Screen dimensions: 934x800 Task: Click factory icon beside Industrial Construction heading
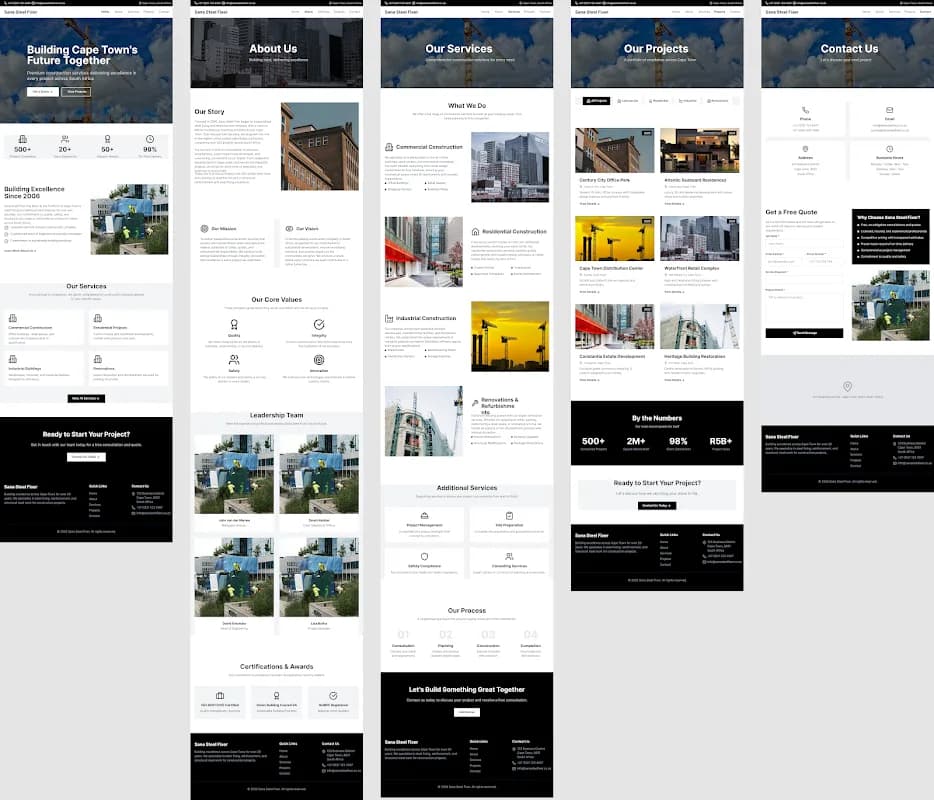click(389, 318)
